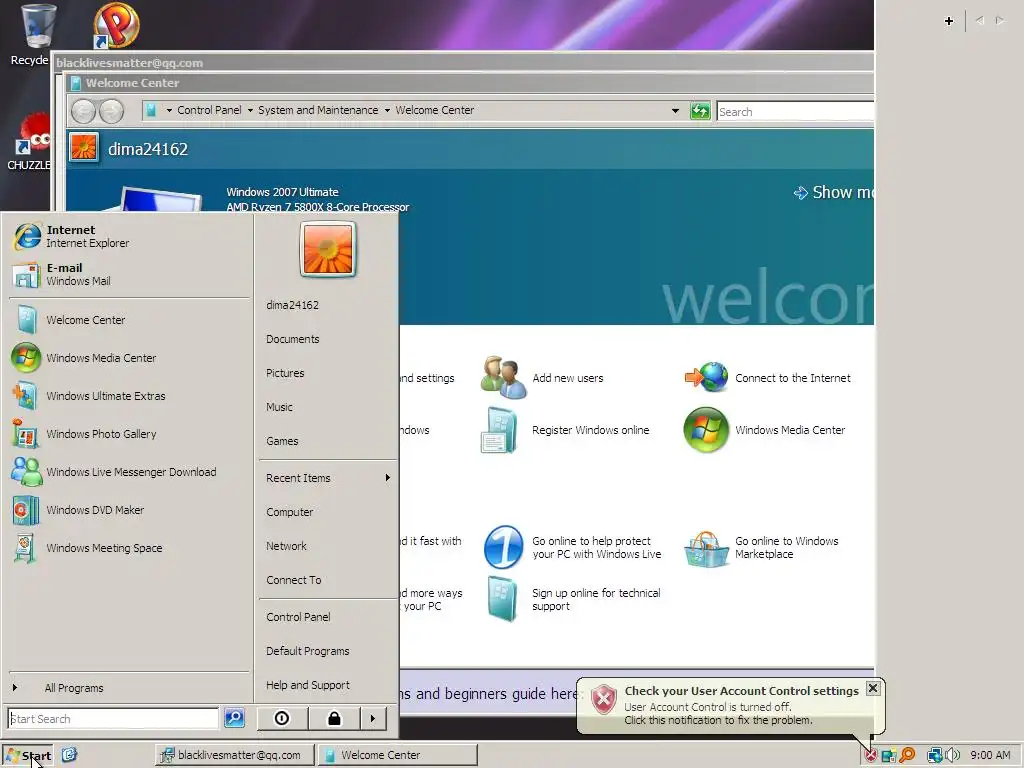Launch Welcome Center from Start menu
The width and height of the screenshot is (1024, 768).
(x=129, y=320)
